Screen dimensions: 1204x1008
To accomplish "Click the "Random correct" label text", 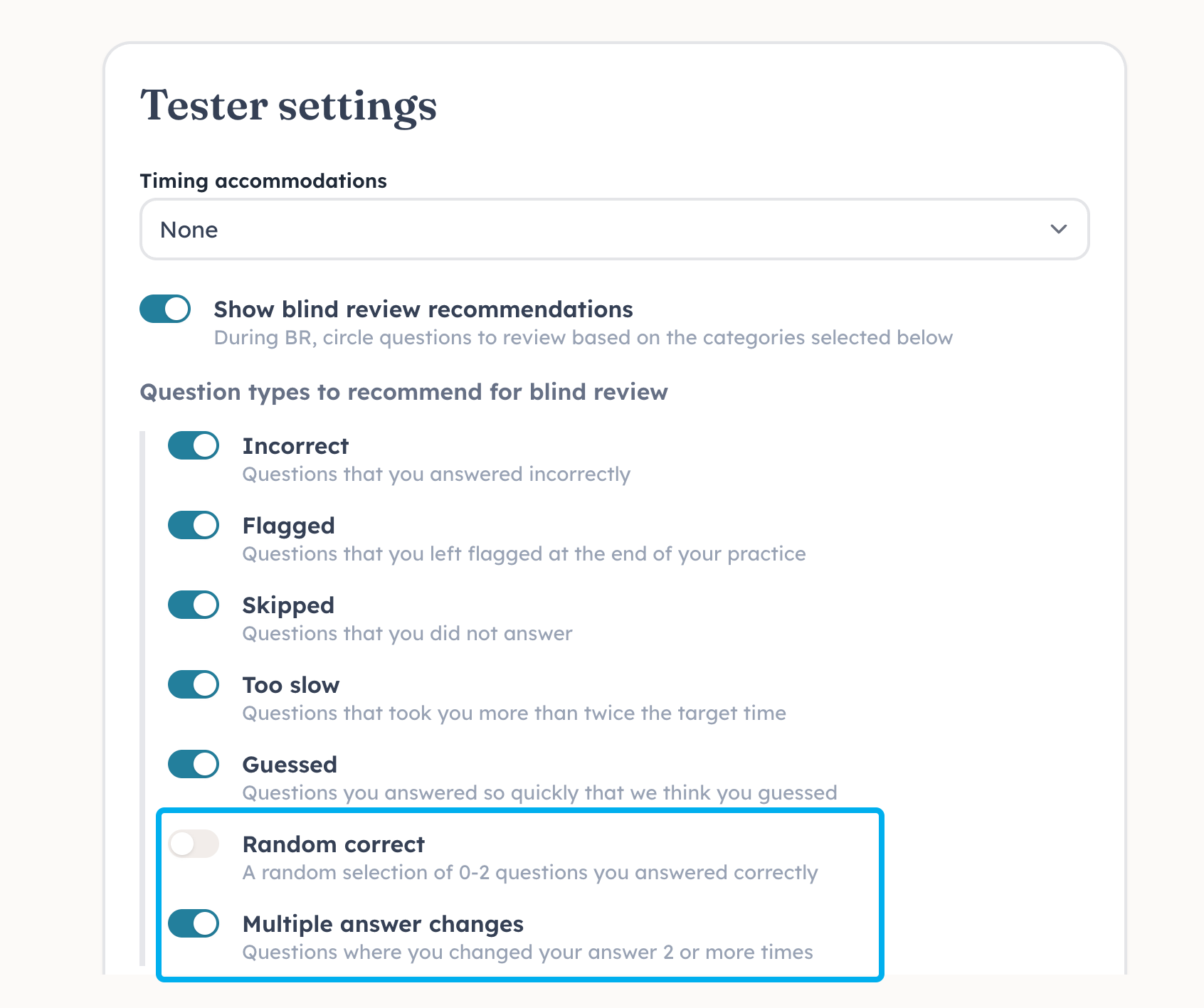I will 333,844.
